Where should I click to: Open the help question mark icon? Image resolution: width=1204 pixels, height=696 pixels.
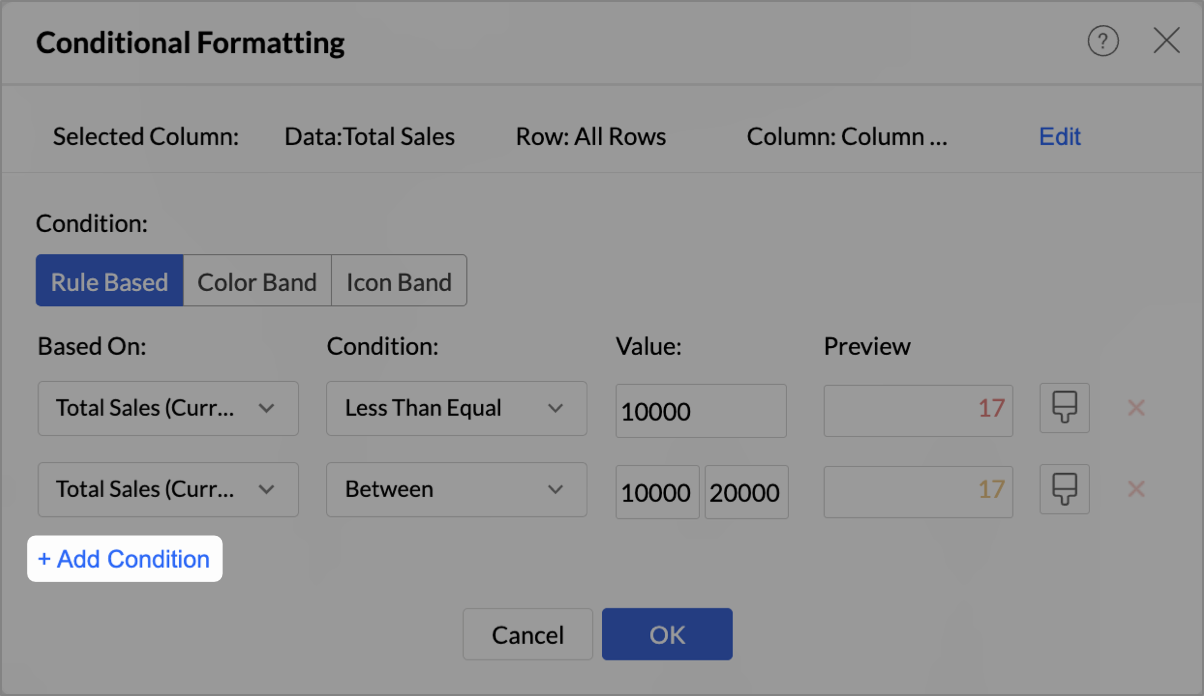1103,41
